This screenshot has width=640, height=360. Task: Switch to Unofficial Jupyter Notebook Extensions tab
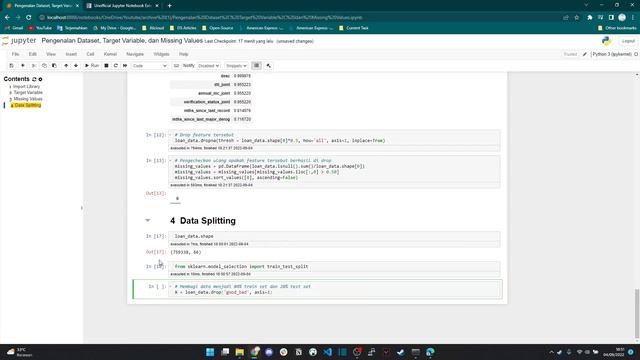click(x=122, y=6)
